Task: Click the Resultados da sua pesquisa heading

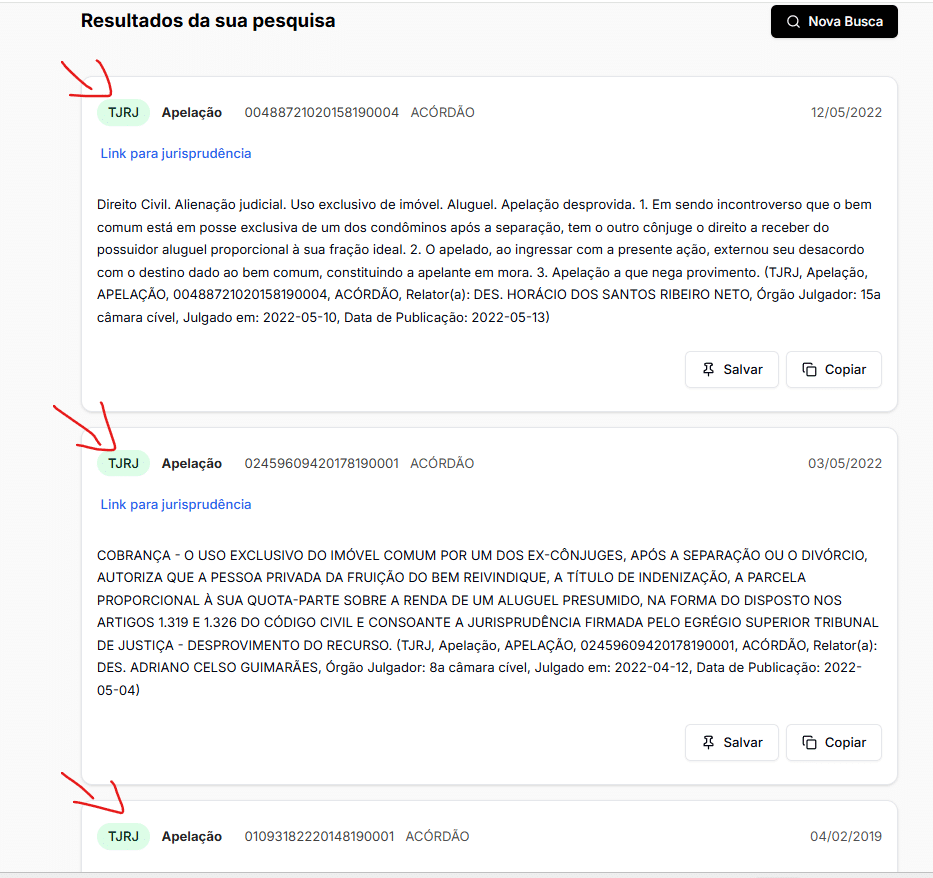Action: click(208, 21)
